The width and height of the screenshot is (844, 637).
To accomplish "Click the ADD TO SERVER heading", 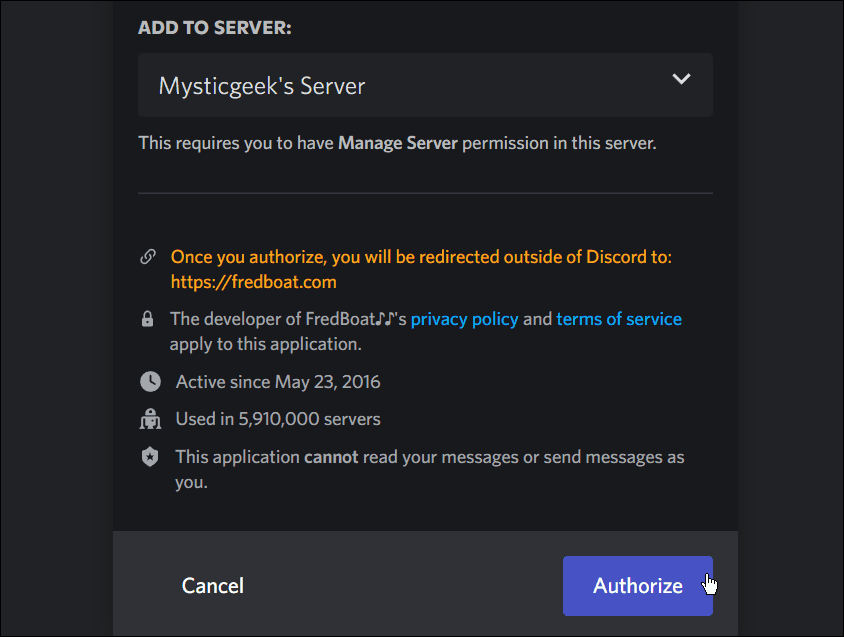I will pyautogui.click(x=214, y=27).
